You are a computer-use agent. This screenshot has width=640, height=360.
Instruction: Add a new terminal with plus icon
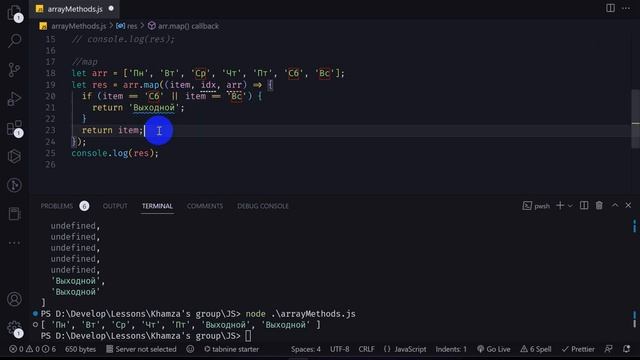(x=560, y=206)
